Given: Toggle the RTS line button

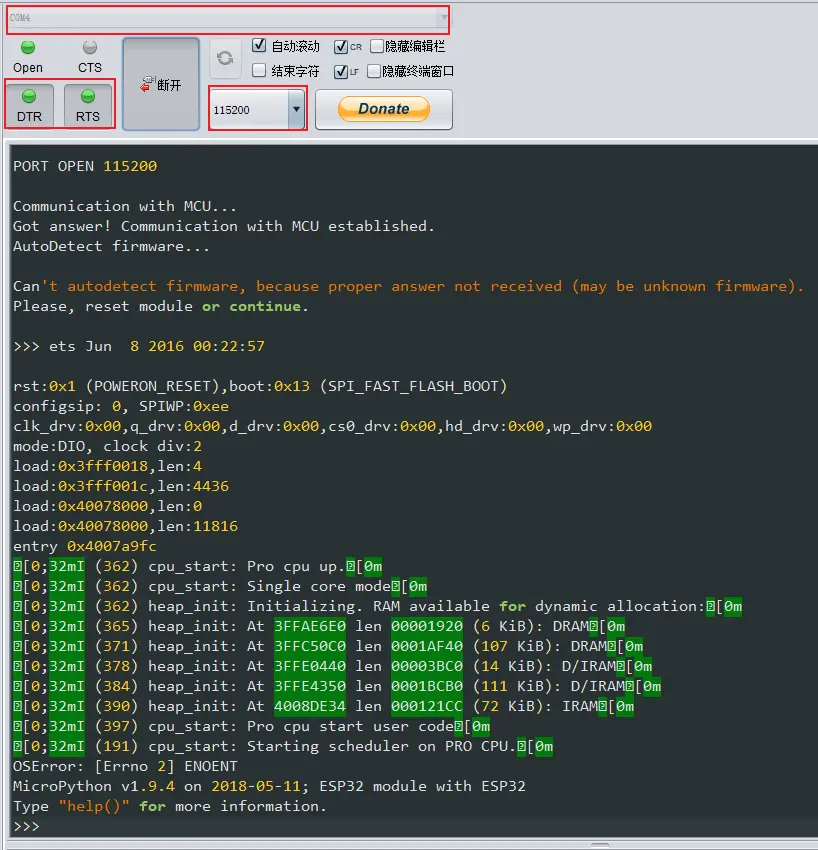Looking at the screenshot, I should coord(88,105).
